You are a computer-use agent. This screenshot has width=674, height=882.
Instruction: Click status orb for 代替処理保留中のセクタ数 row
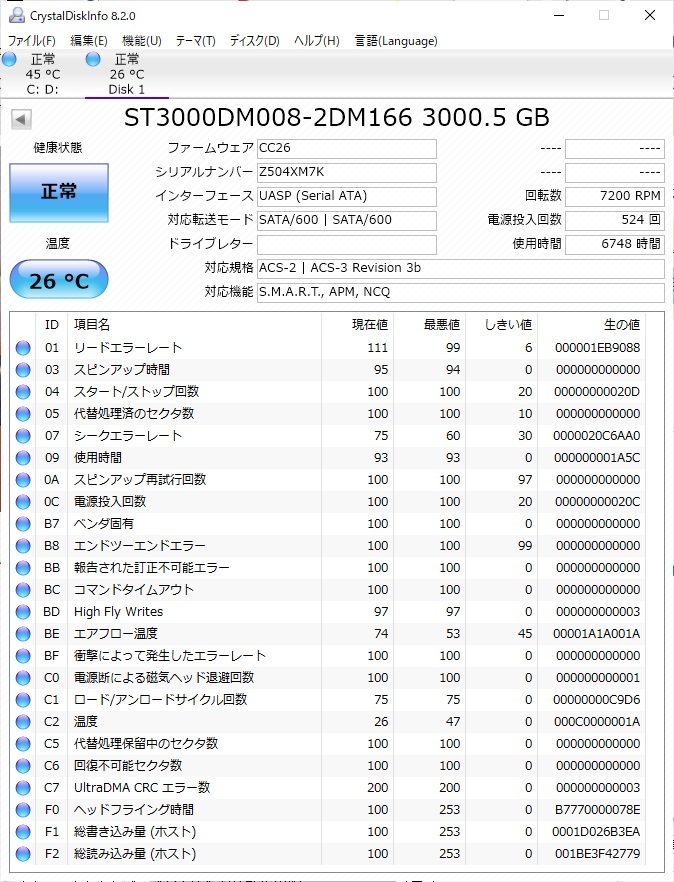tap(23, 744)
